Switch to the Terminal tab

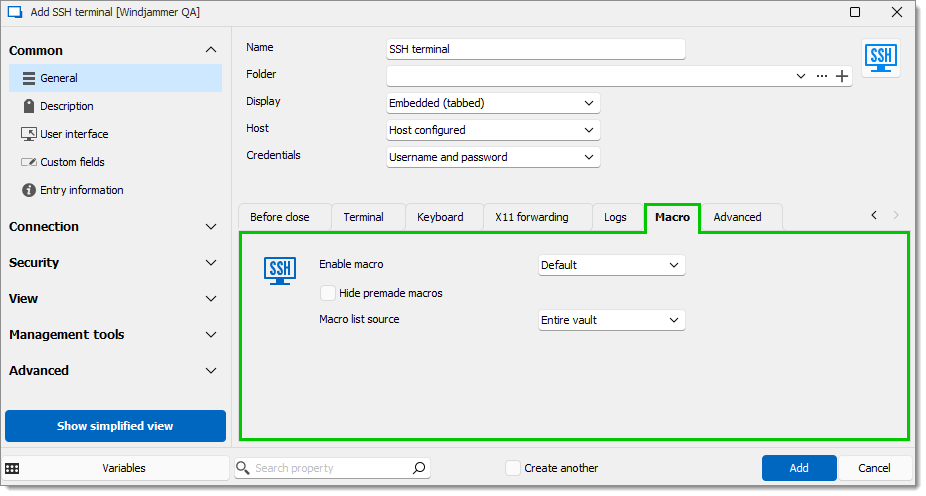click(369, 217)
